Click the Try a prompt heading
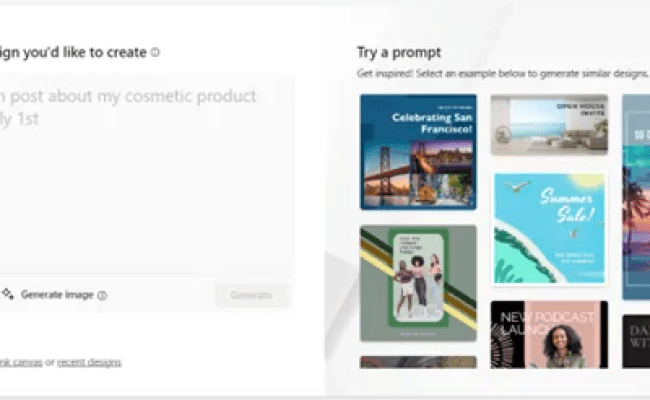Viewport: 650px width, 400px height. [399, 53]
